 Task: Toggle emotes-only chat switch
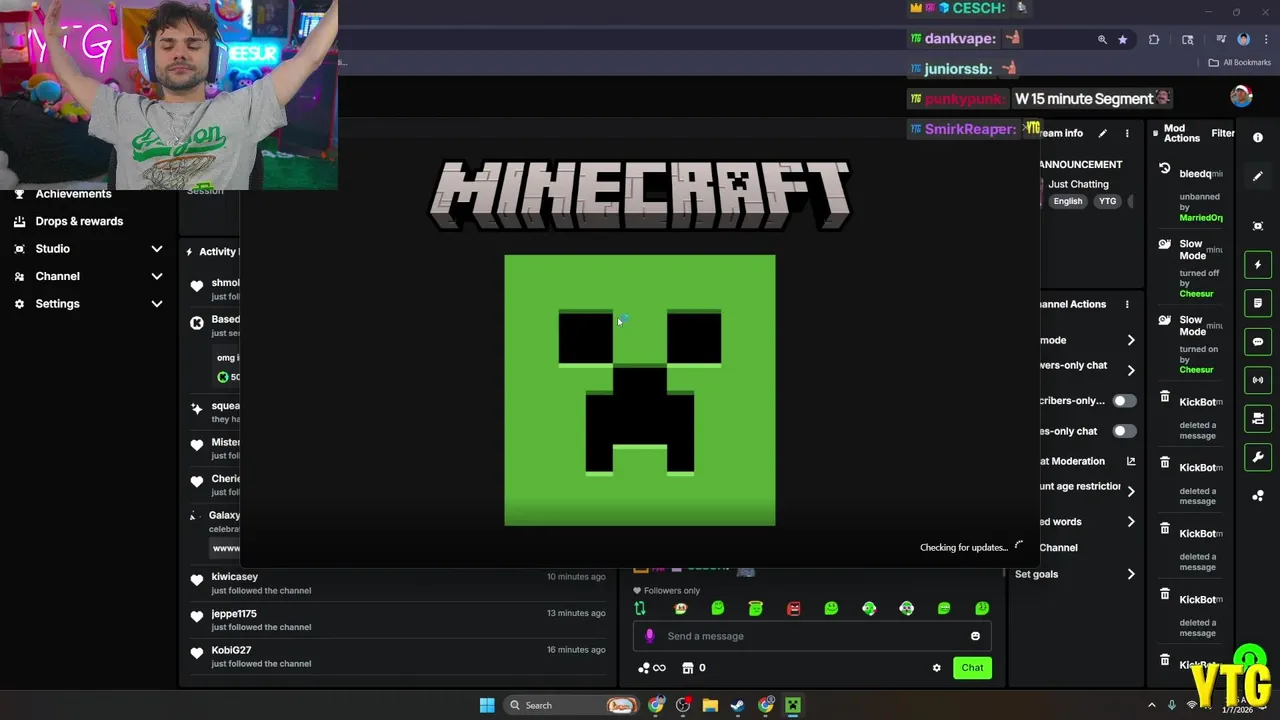click(x=1124, y=431)
